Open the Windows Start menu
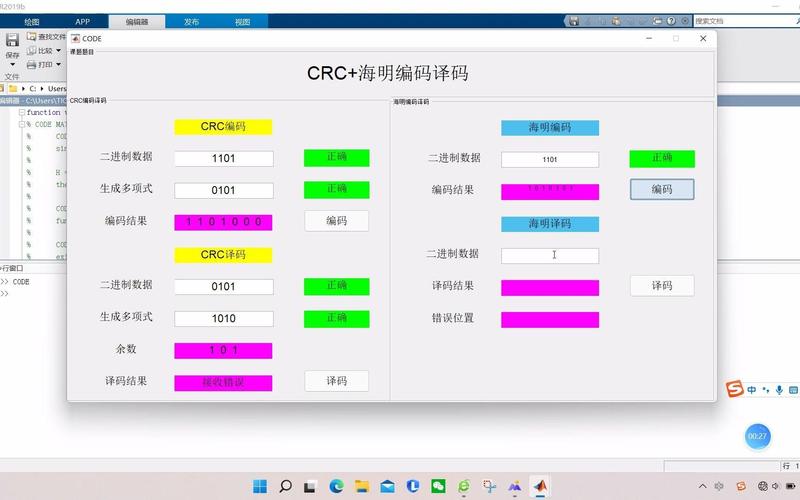 (260, 486)
